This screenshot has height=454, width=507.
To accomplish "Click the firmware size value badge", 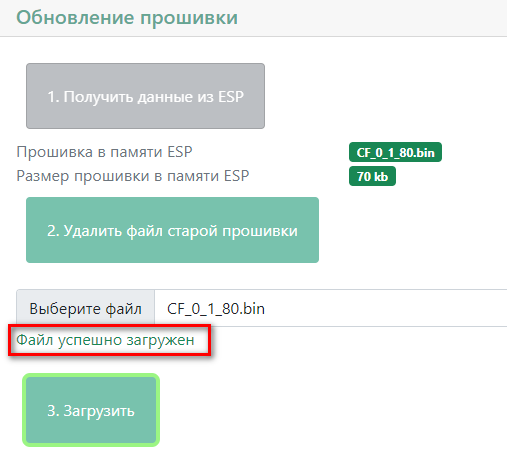I will click(x=372, y=176).
